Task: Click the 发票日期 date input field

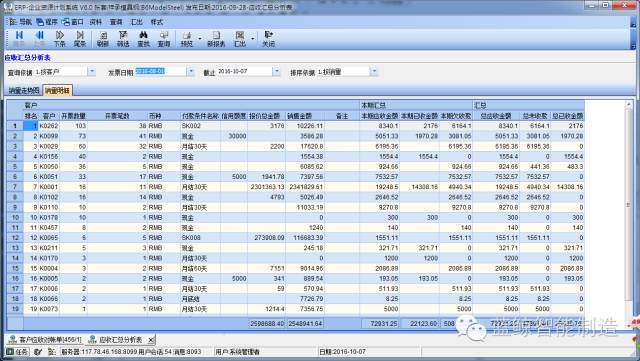Action: tap(160, 71)
